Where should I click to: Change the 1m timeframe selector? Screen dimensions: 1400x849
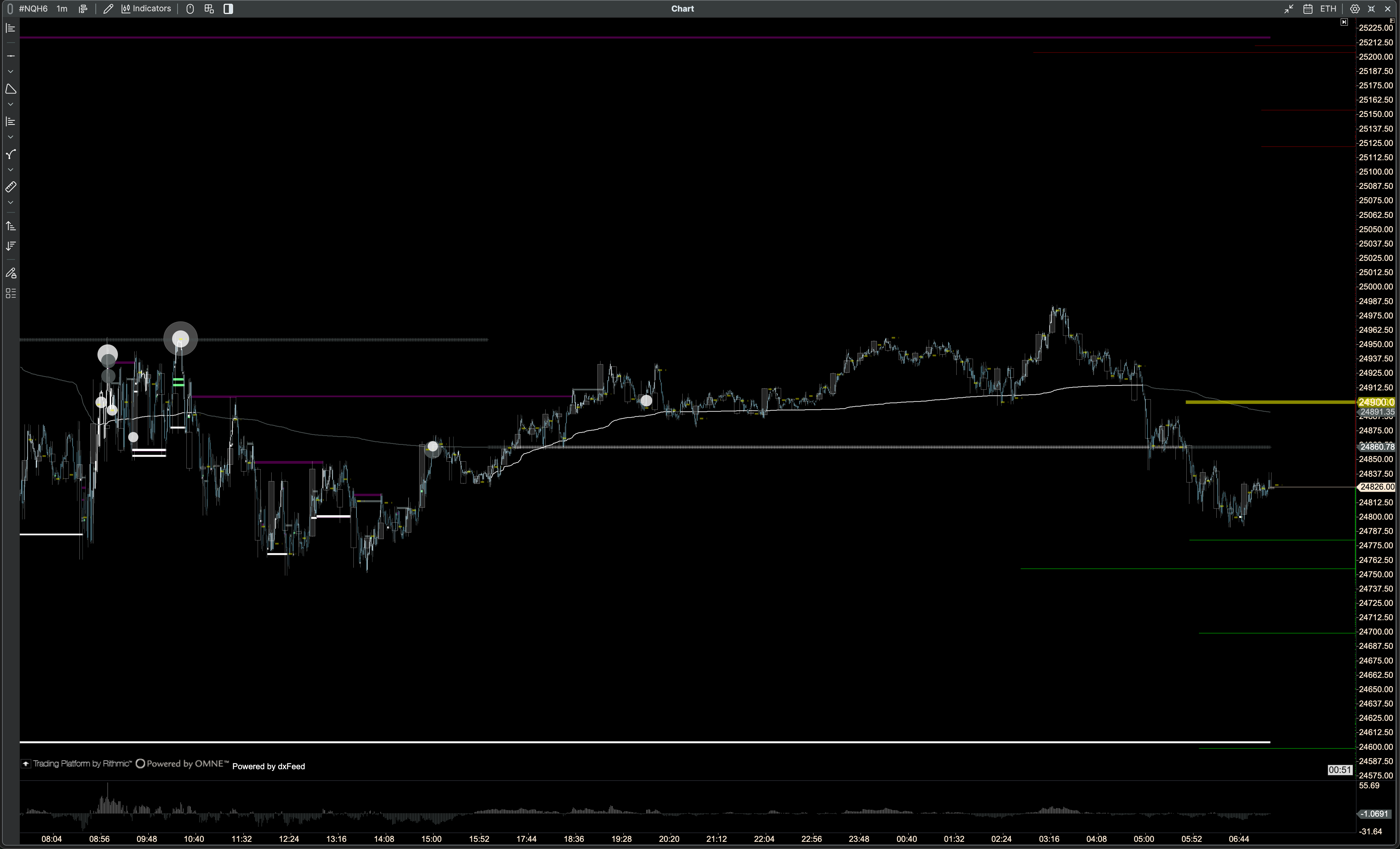[62, 9]
